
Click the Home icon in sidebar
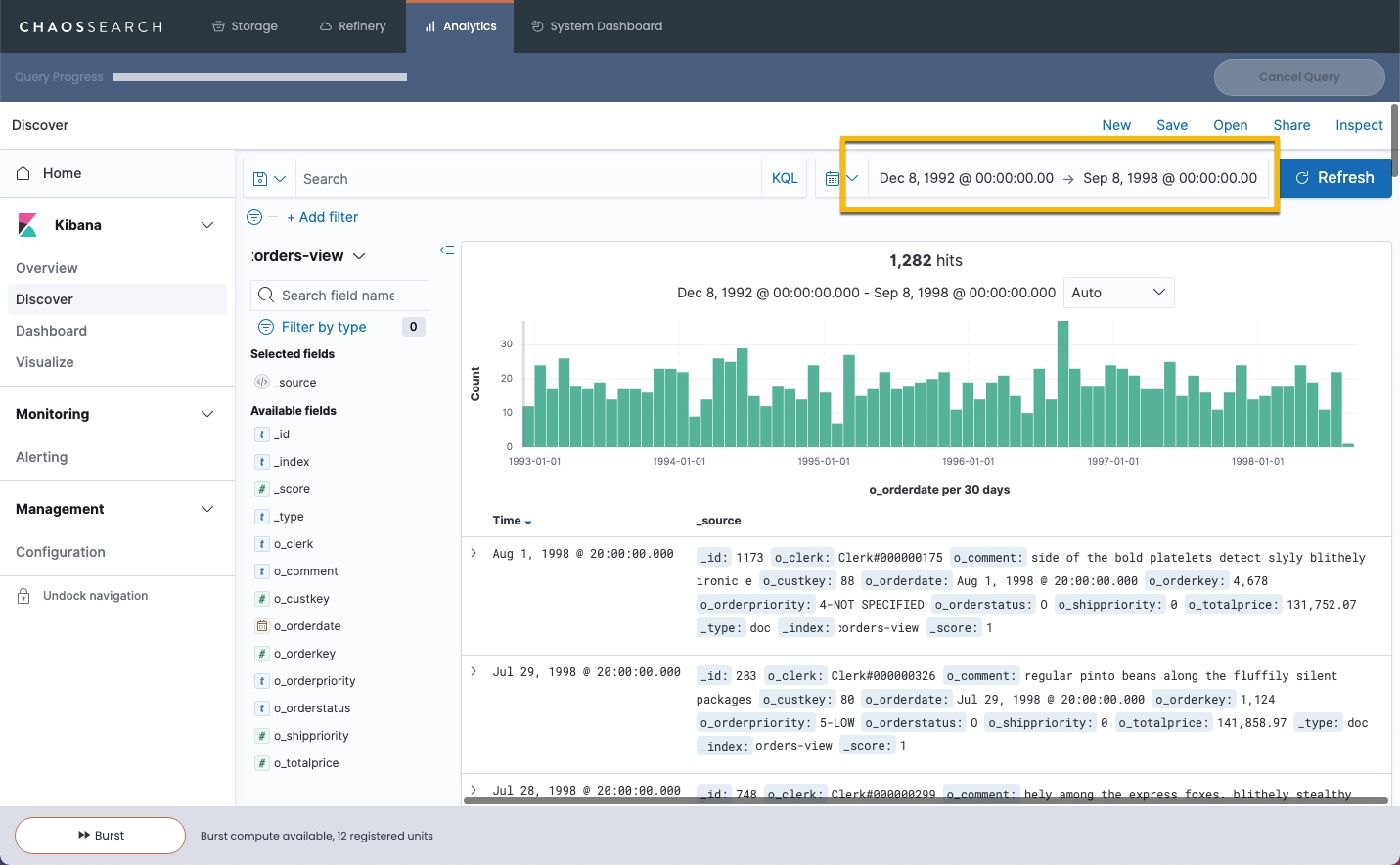point(23,173)
